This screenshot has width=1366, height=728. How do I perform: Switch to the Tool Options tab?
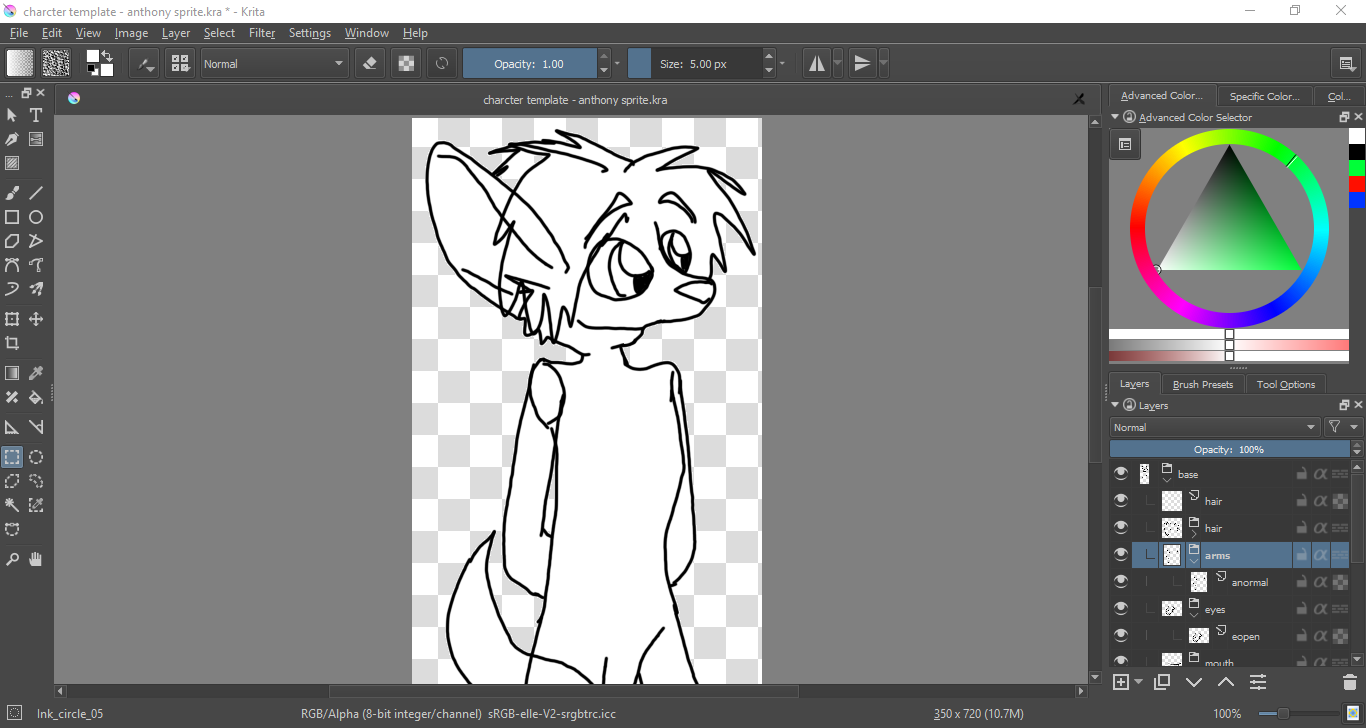[1285, 384]
